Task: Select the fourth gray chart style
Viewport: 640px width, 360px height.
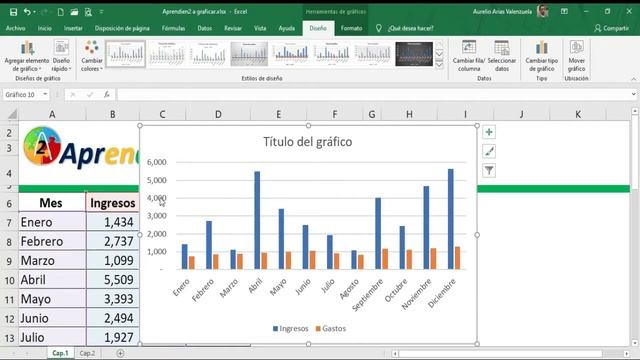Action: point(249,54)
